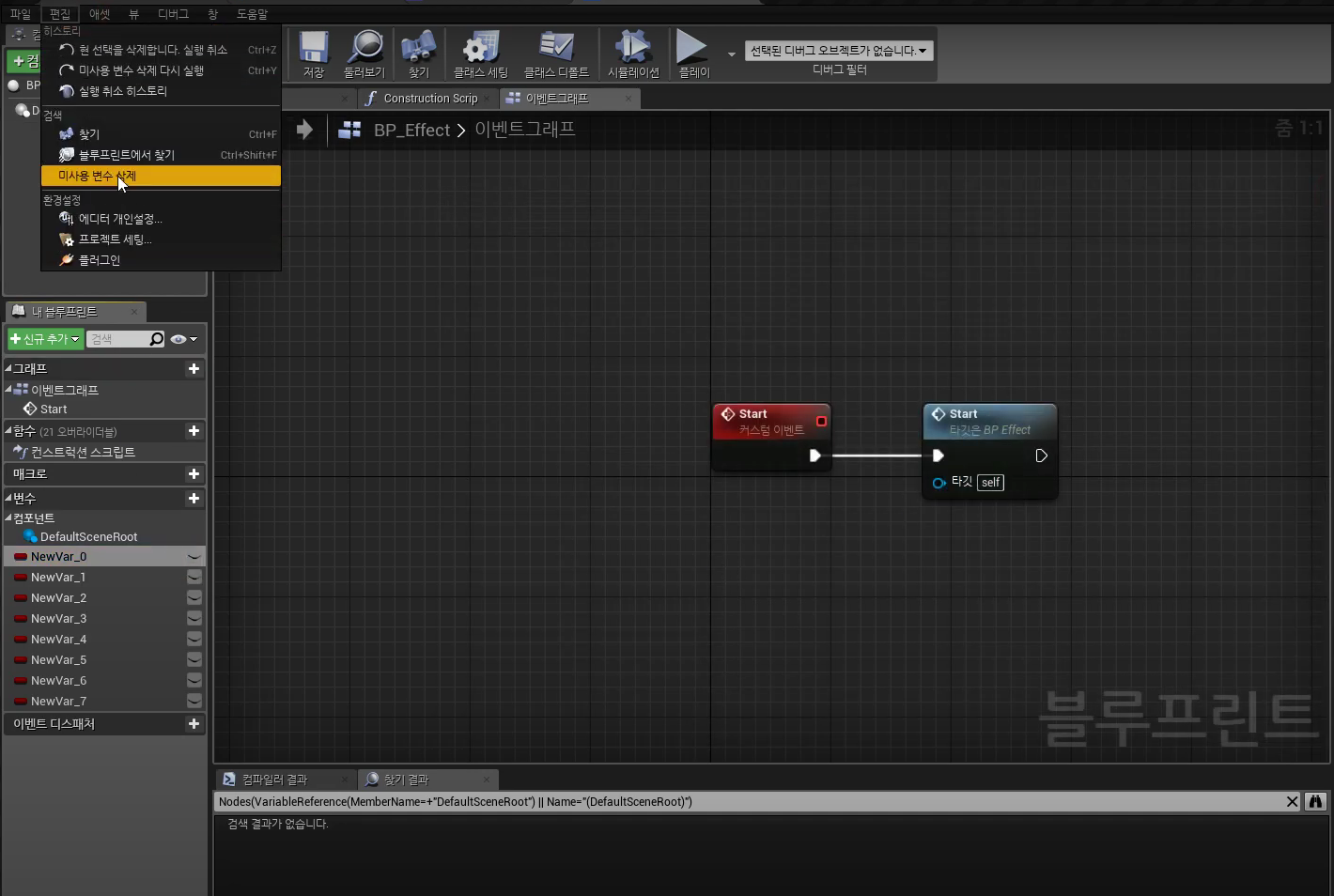Toggle the visibility eye next to NewVar_4
Viewport: 1334px width, 896px height.
tap(194, 640)
